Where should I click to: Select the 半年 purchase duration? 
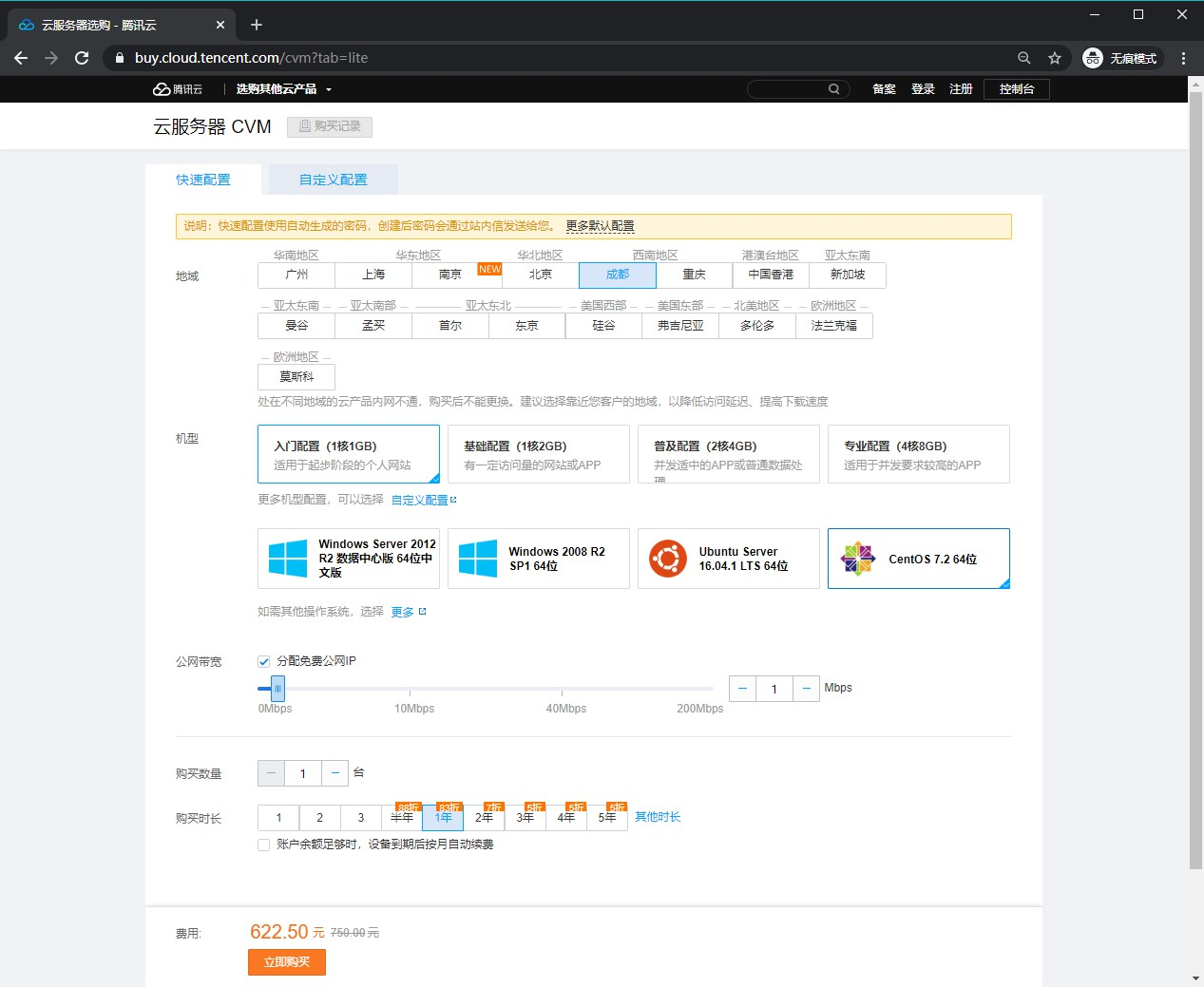point(402,818)
